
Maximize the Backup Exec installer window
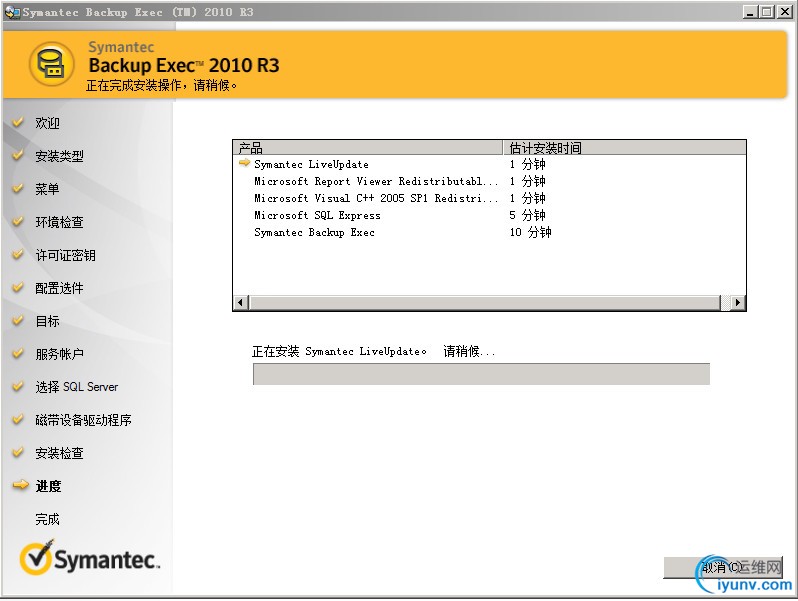click(766, 12)
